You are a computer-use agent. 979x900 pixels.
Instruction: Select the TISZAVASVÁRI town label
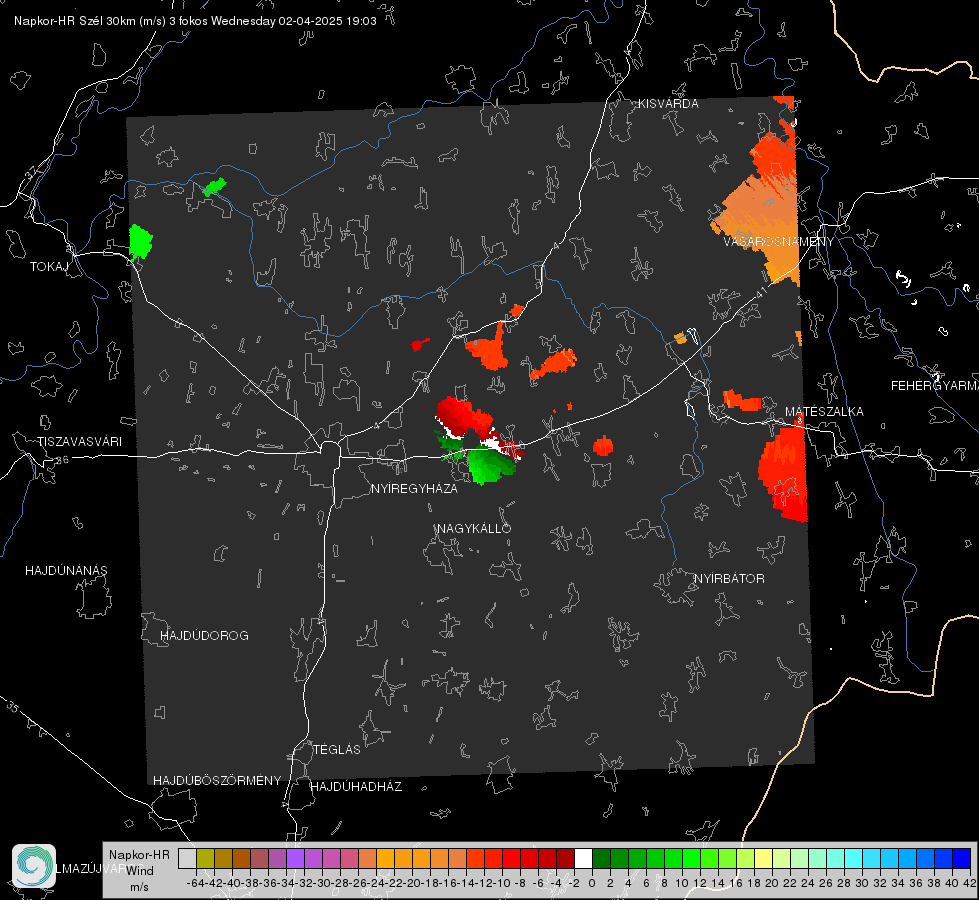(x=79, y=442)
